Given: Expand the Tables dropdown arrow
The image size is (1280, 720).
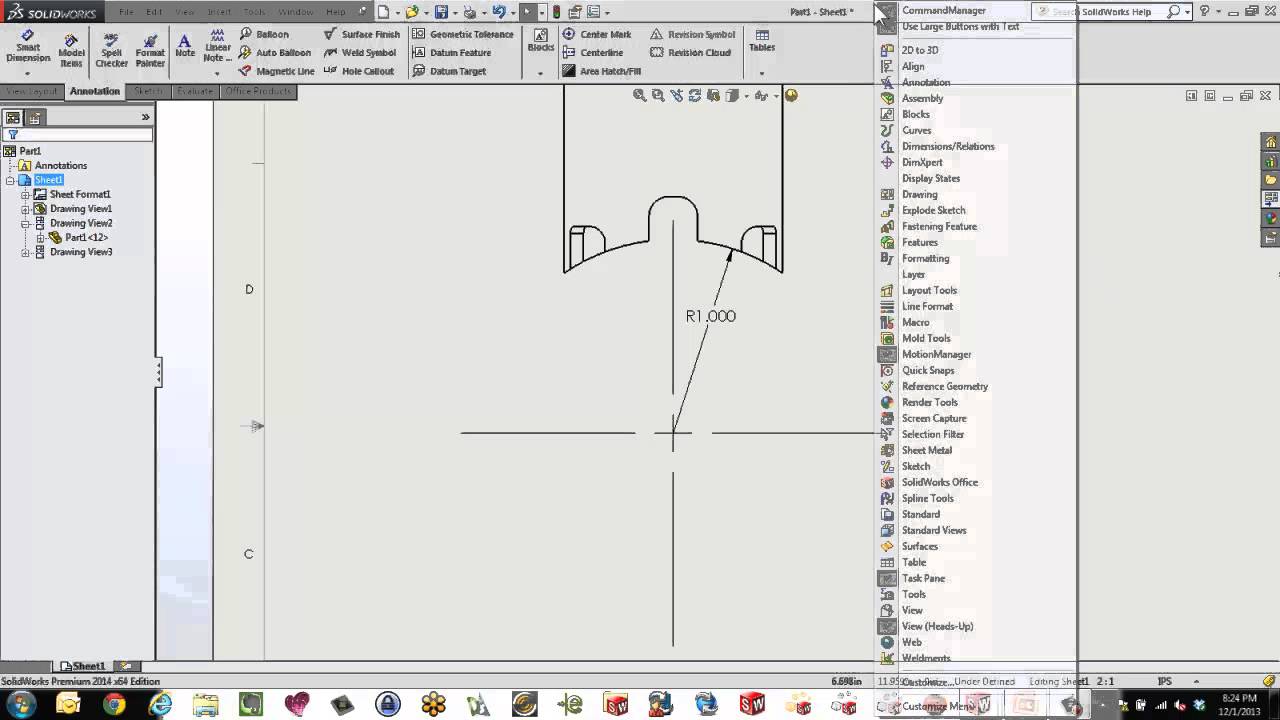Looking at the screenshot, I should [762, 73].
